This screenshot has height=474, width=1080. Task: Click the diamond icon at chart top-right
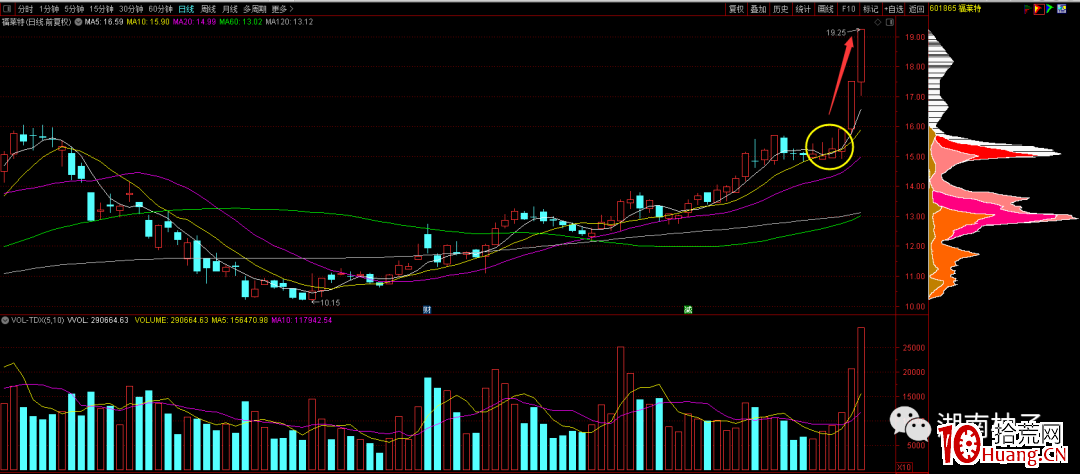click(877, 21)
